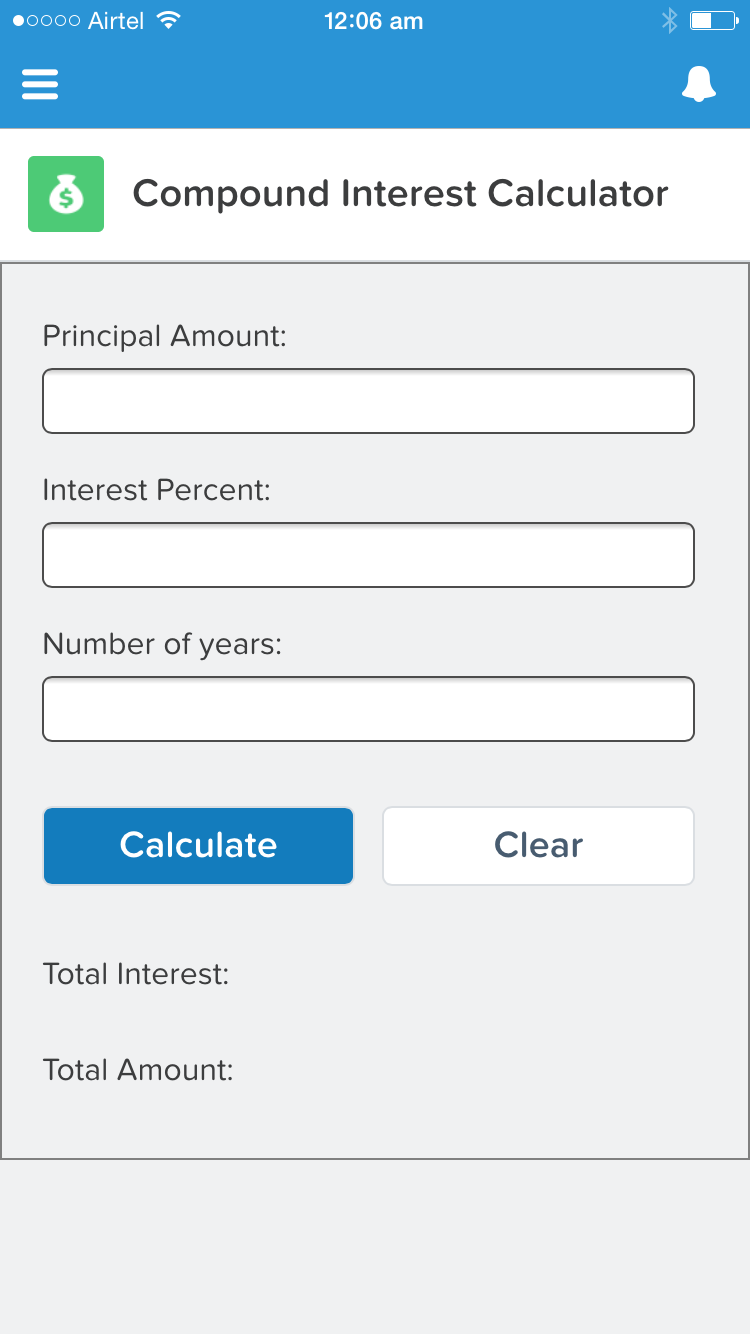
Task: Click the Number of years label
Action: coord(162,644)
